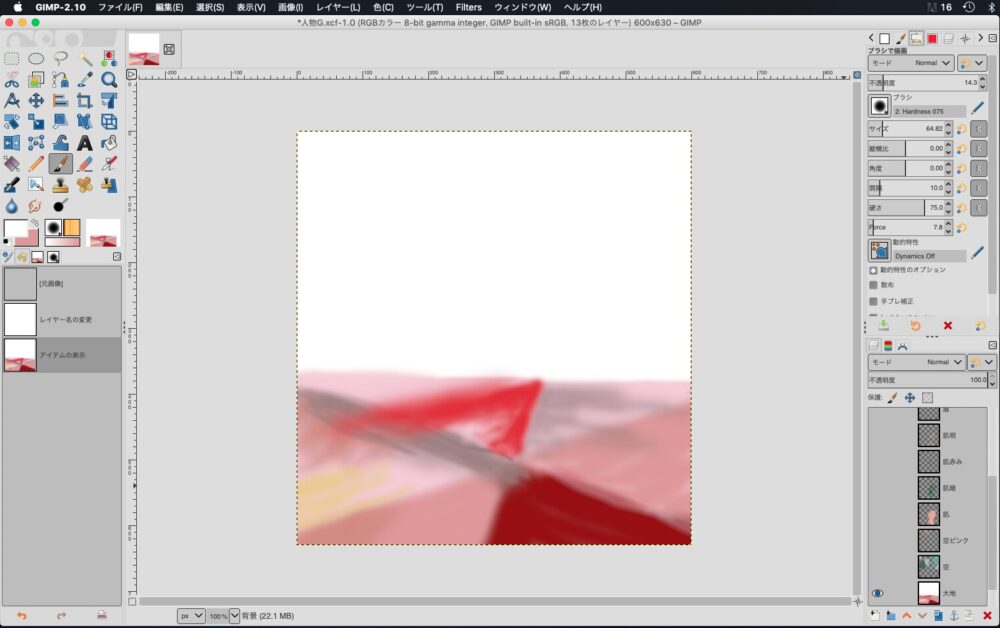Open the レイヤー(L) menu
Image resolution: width=1000 pixels, height=628 pixels.
(338, 7)
